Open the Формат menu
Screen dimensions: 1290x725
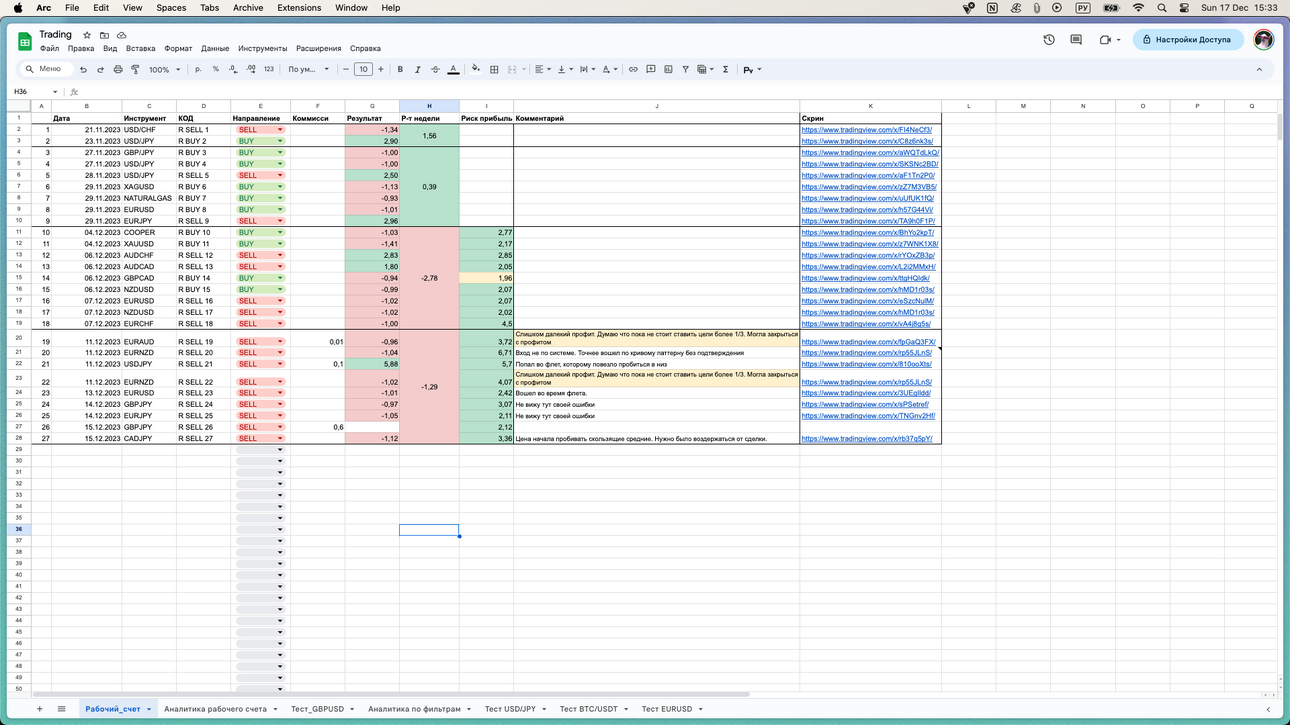(178, 48)
